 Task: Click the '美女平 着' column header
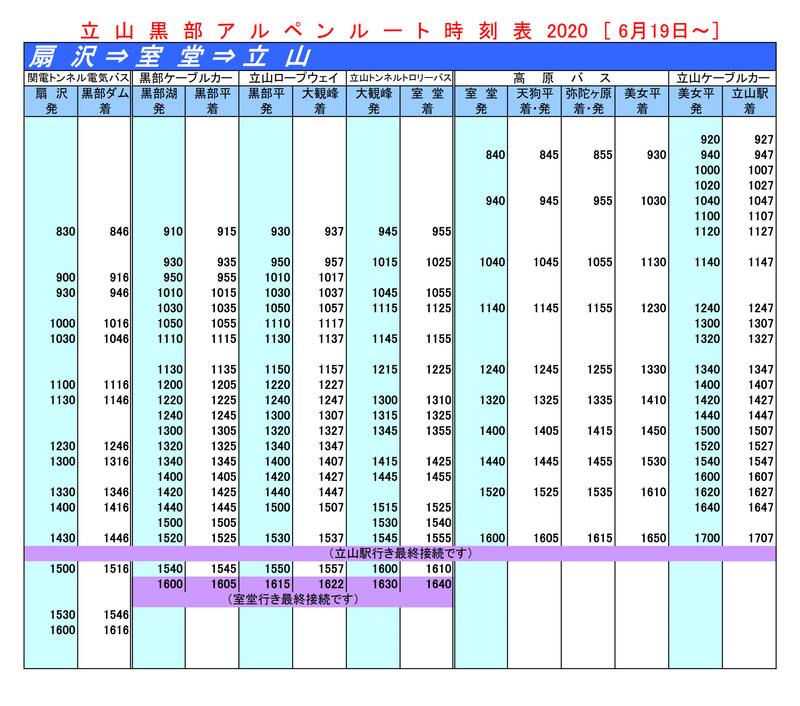(642, 101)
